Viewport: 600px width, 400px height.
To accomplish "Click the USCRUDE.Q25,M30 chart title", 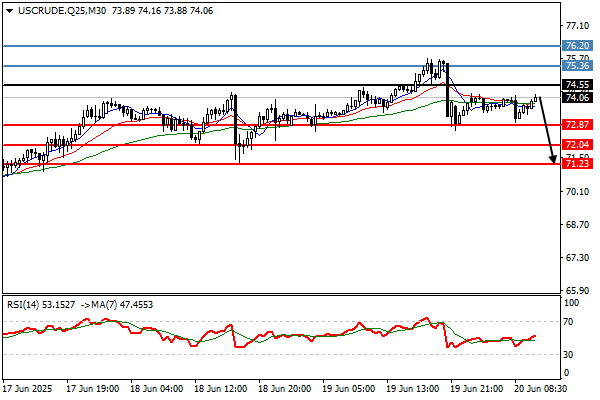I will pyautogui.click(x=62, y=11).
